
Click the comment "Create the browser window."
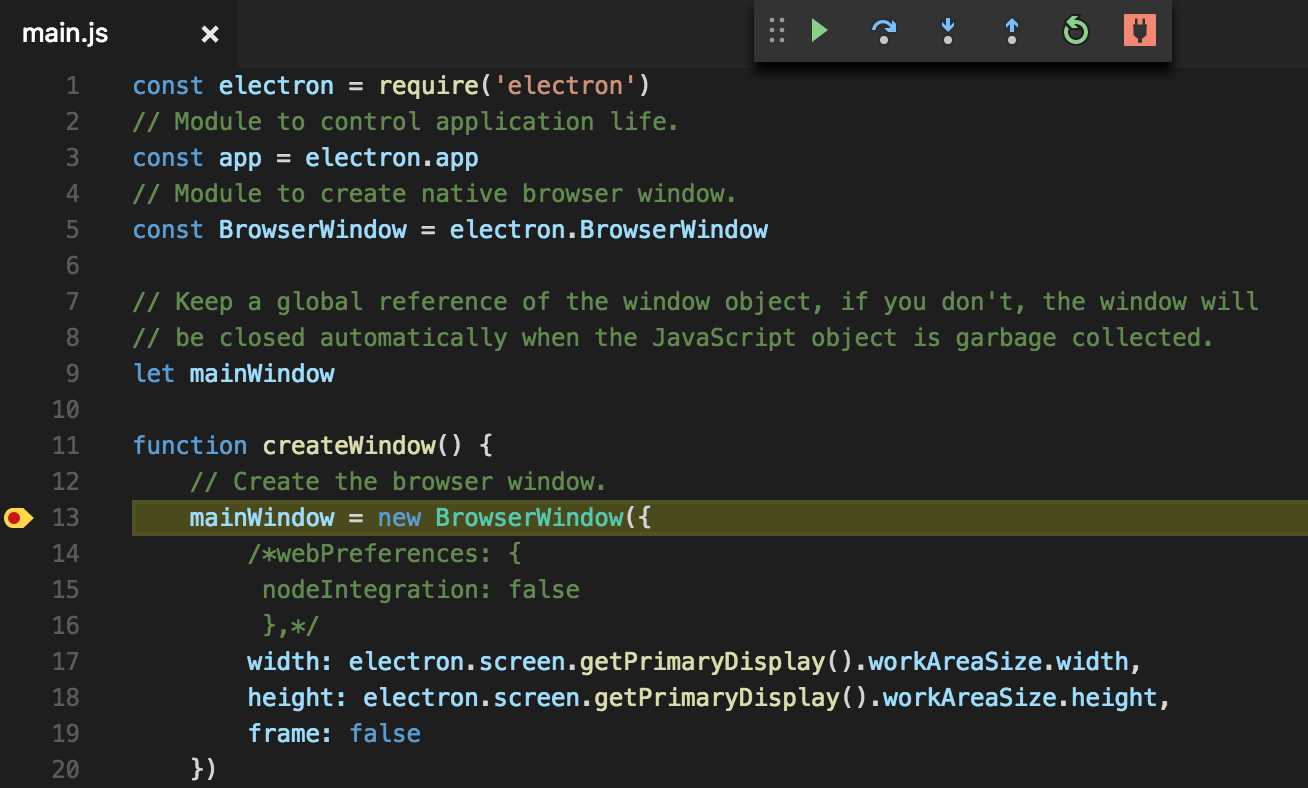click(399, 482)
